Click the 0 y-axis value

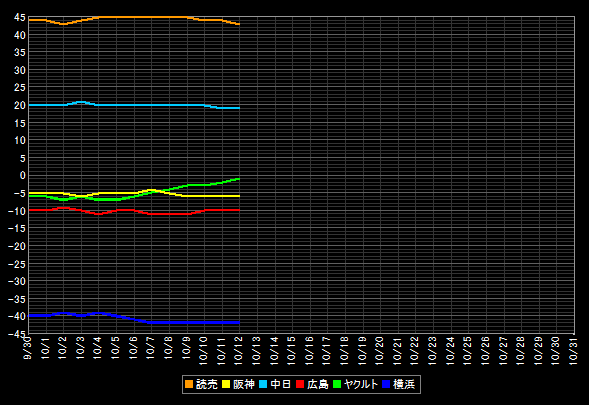click(23, 175)
